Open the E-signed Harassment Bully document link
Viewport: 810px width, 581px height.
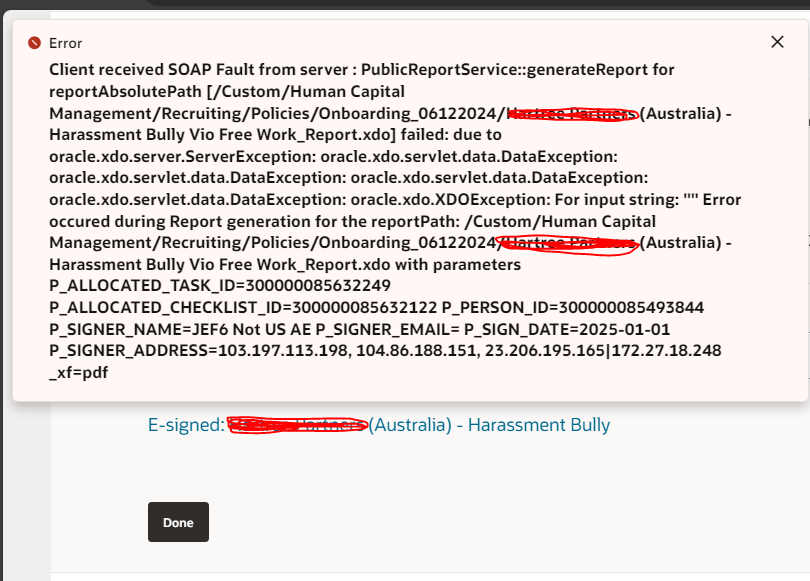click(380, 425)
